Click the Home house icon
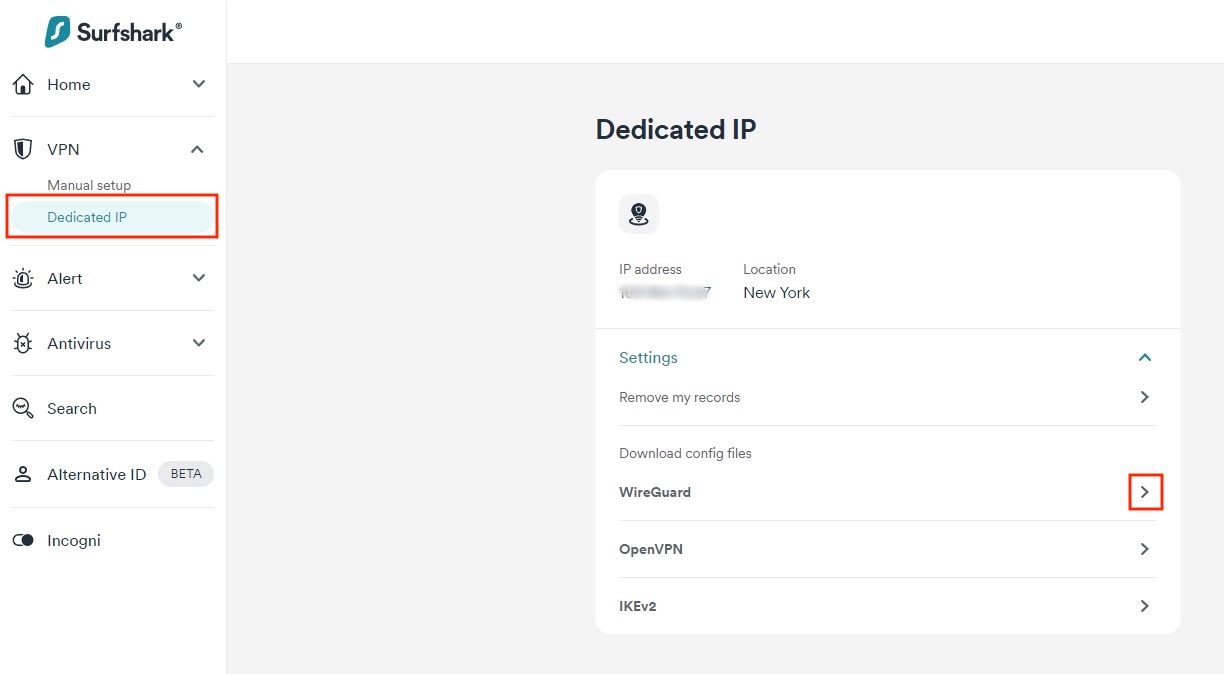This screenshot has height=674, width=1224. (x=23, y=85)
